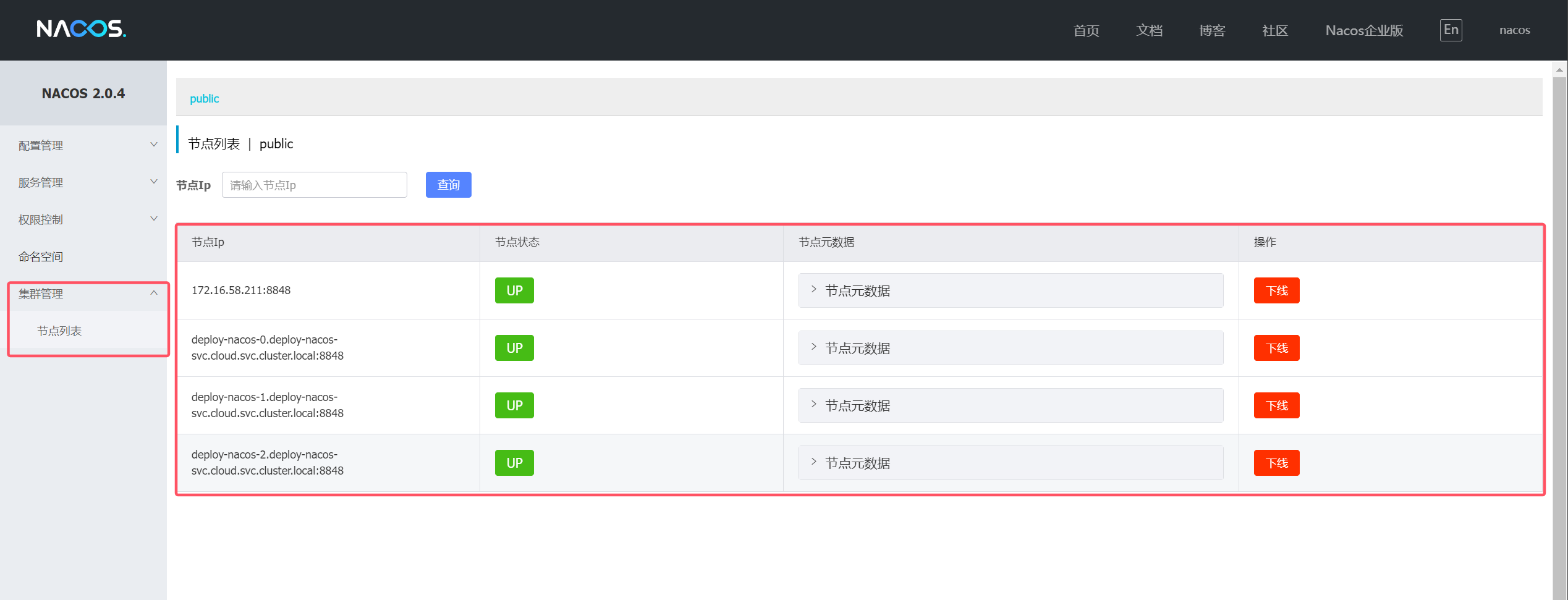Click 下线 for deploy-nacos-1 node
This screenshot has width=1568, height=600.
coord(1276,405)
